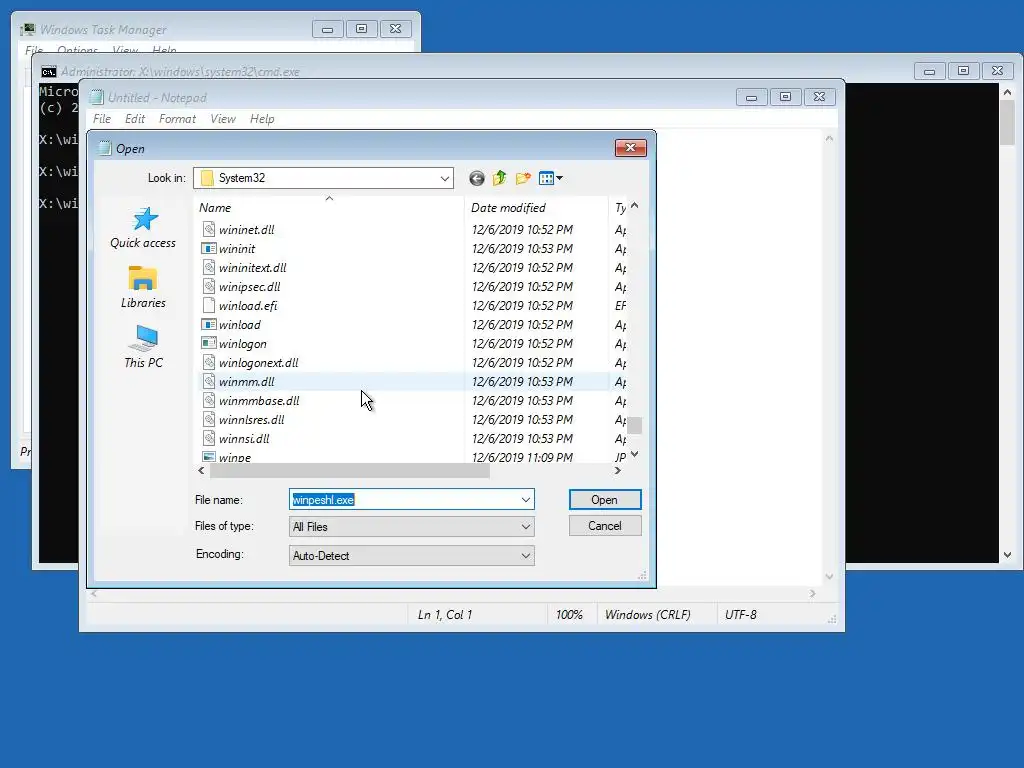Viewport: 1024px width, 768px height.
Task: Select the winmmbase.dll file name
Action: tap(259, 400)
